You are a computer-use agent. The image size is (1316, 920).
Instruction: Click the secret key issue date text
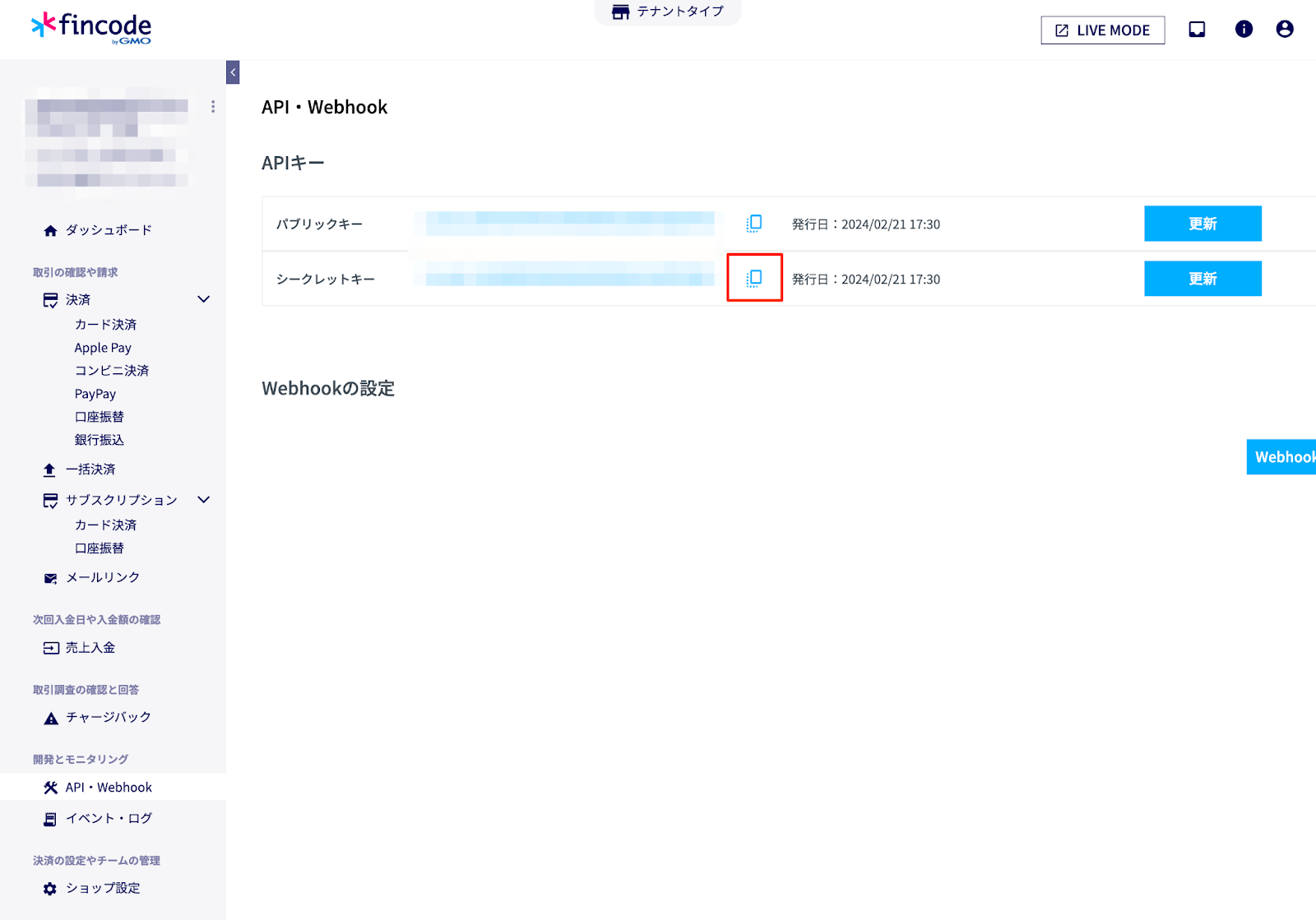[866, 280]
